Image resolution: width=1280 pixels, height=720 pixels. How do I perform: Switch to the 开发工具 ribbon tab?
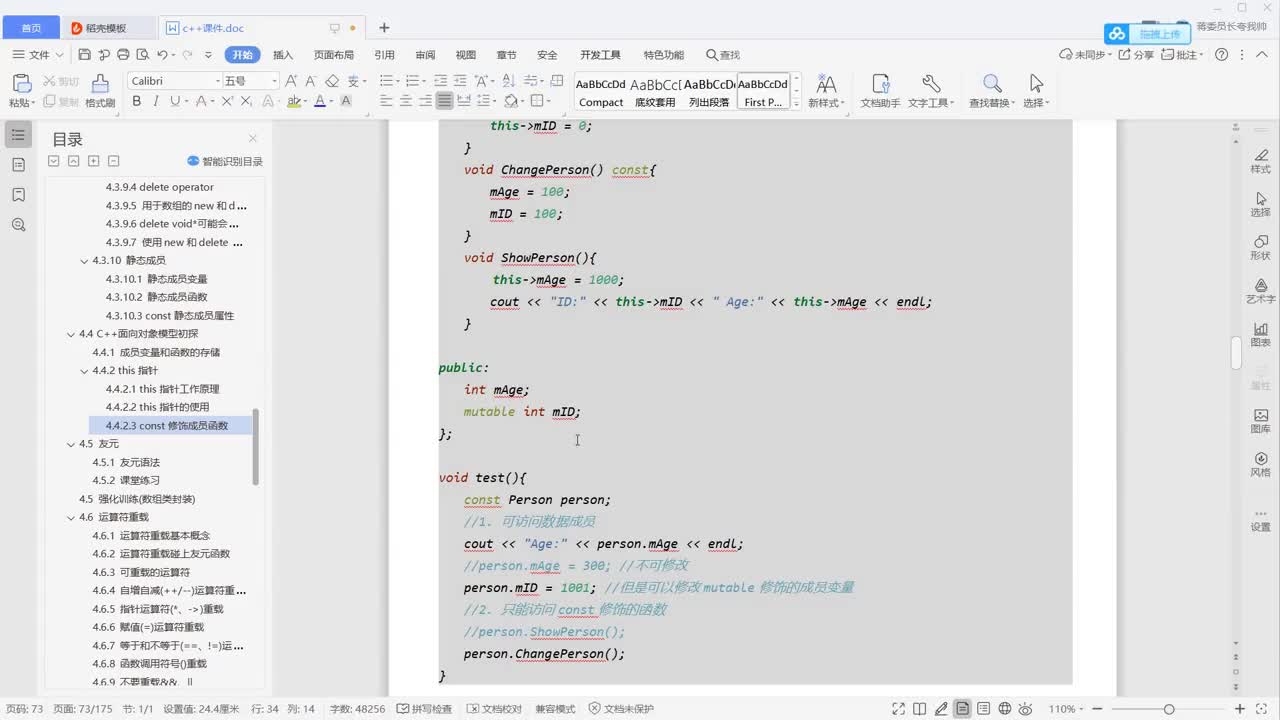click(600, 55)
